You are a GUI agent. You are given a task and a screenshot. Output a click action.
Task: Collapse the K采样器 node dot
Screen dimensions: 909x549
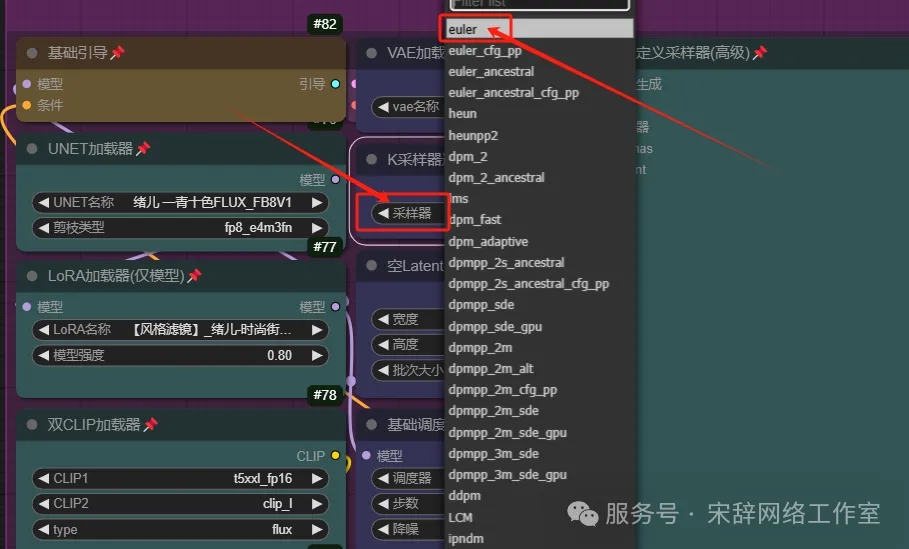coord(372,159)
